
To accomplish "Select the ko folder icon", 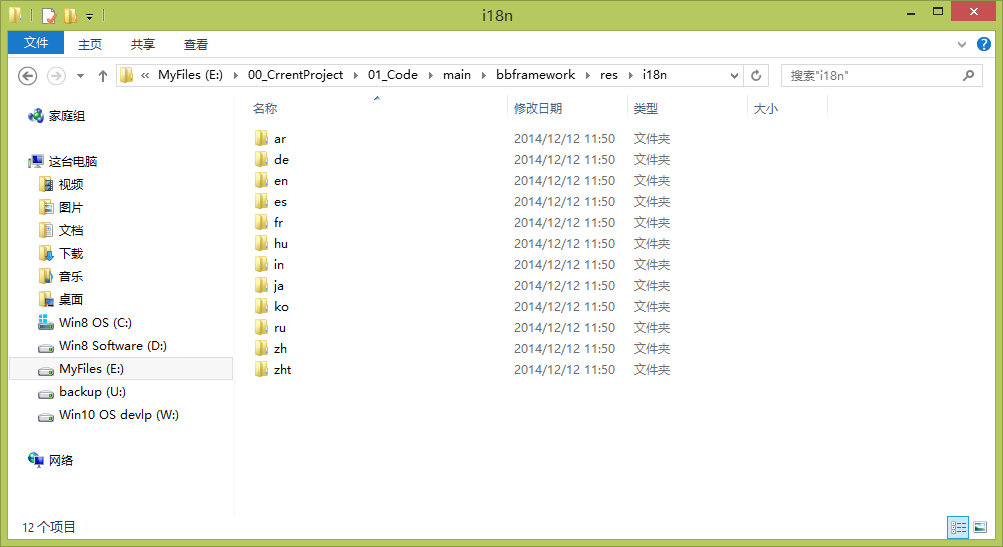I will (261, 306).
